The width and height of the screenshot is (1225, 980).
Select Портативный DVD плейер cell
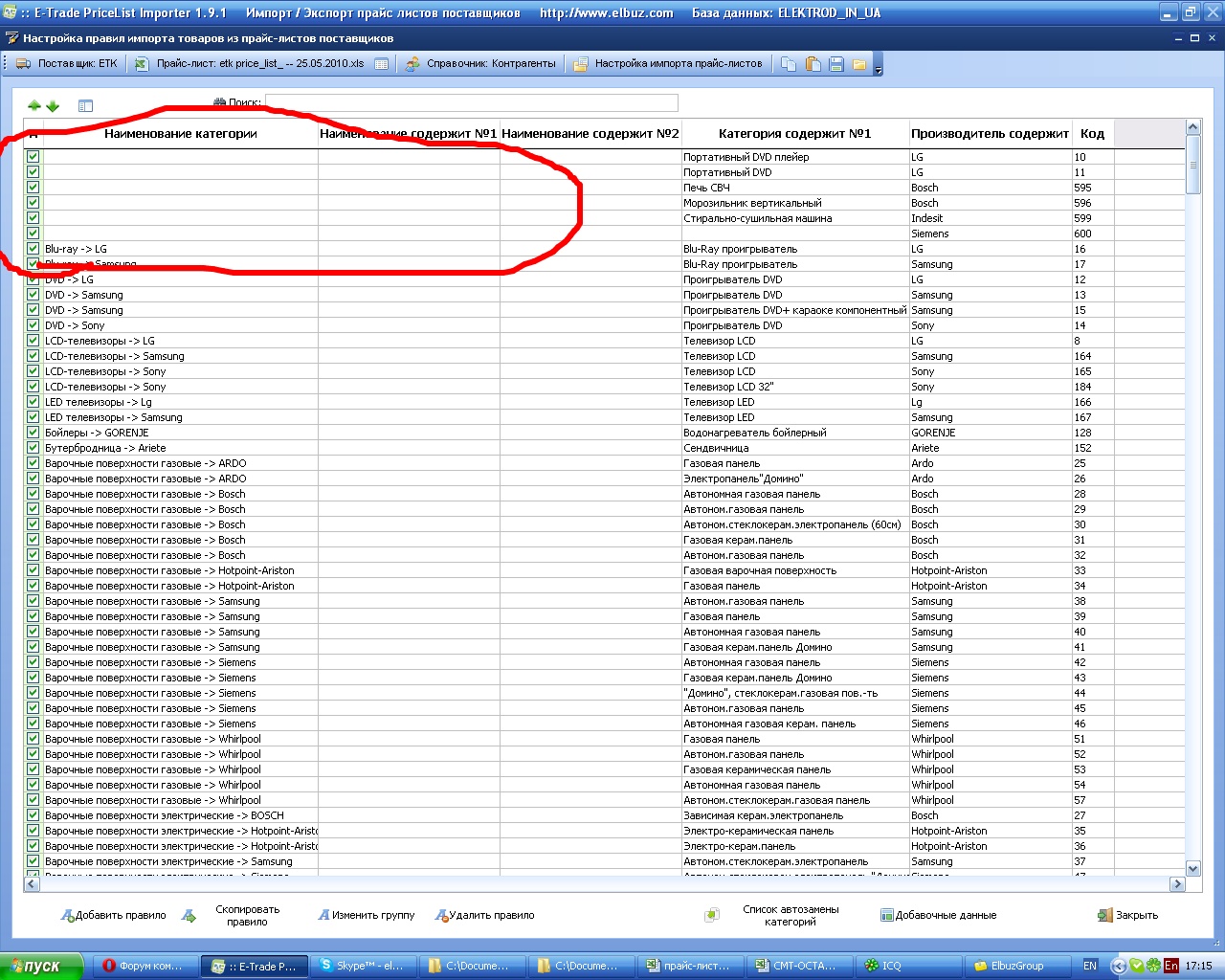[x=795, y=157]
